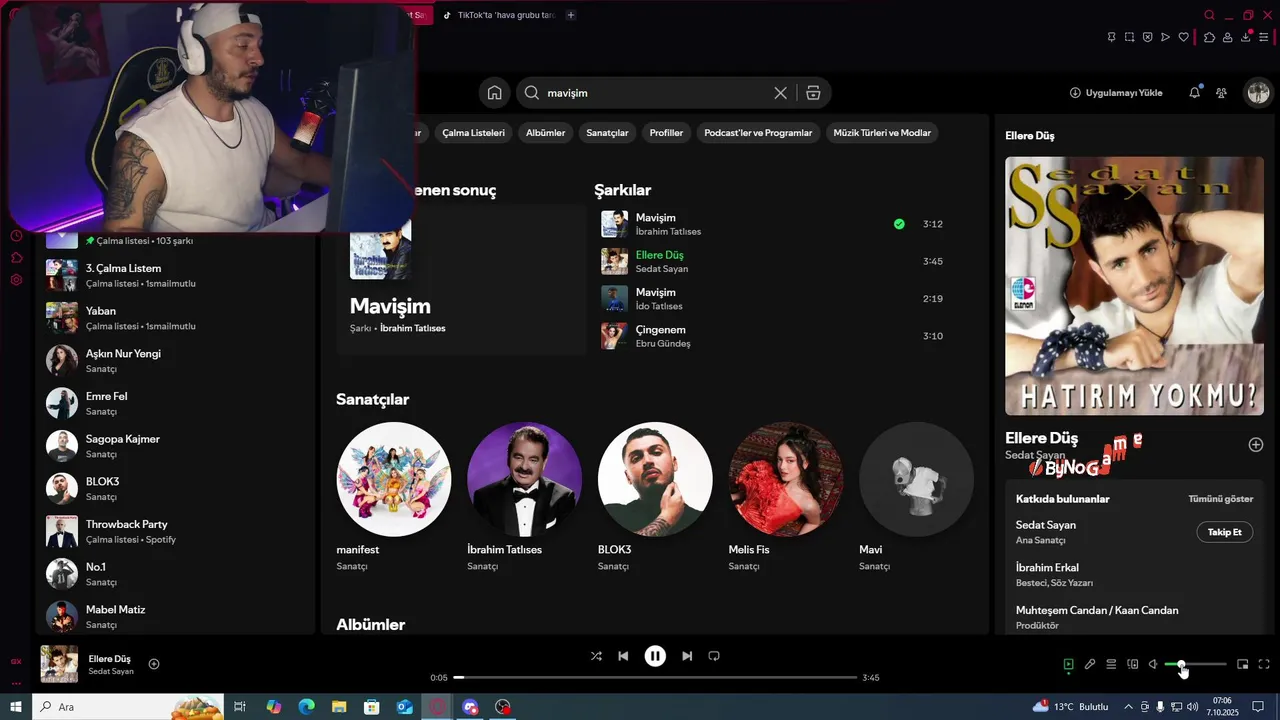Screen dimensions: 1280x720
Task: Open Melis Fis artist circle
Action: pyautogui.click(x=786, y=479)
